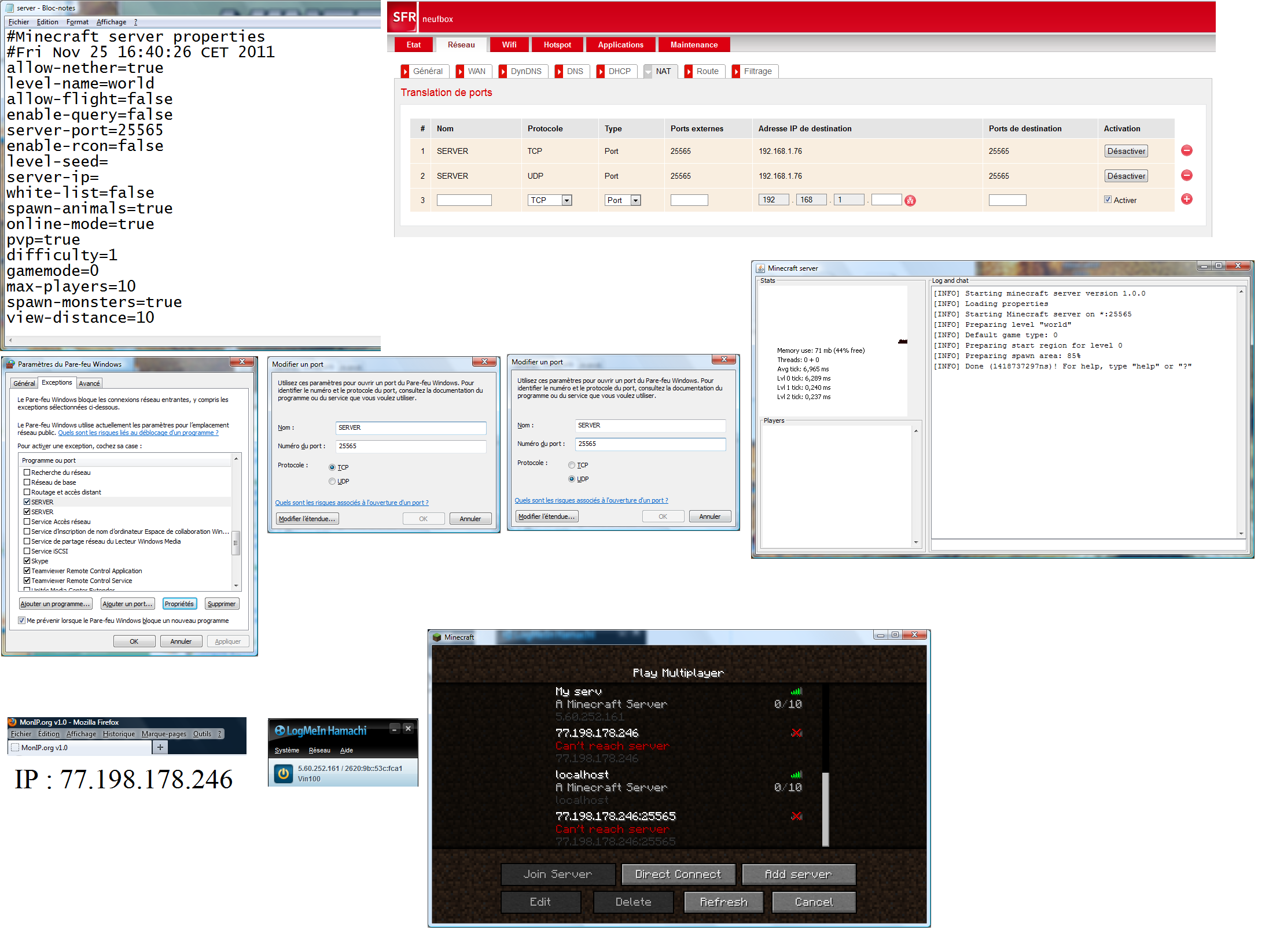Image resolution: width=1280 pixels, height=952 pixels.
Task: Switch to the Maintenance tab
Action: pos(694,45)
